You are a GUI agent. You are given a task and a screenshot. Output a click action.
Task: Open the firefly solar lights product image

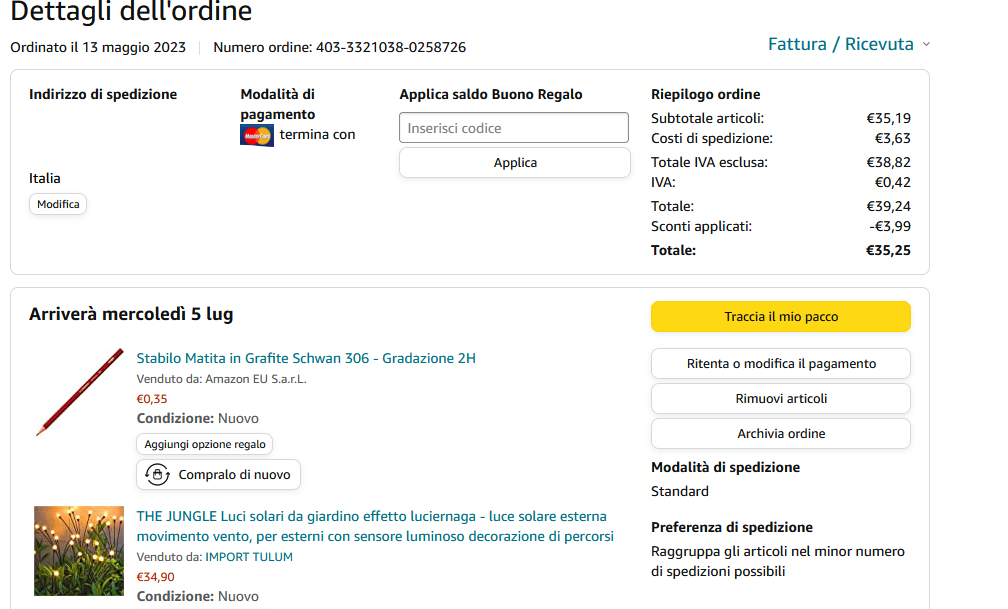[x=79, y=551]
